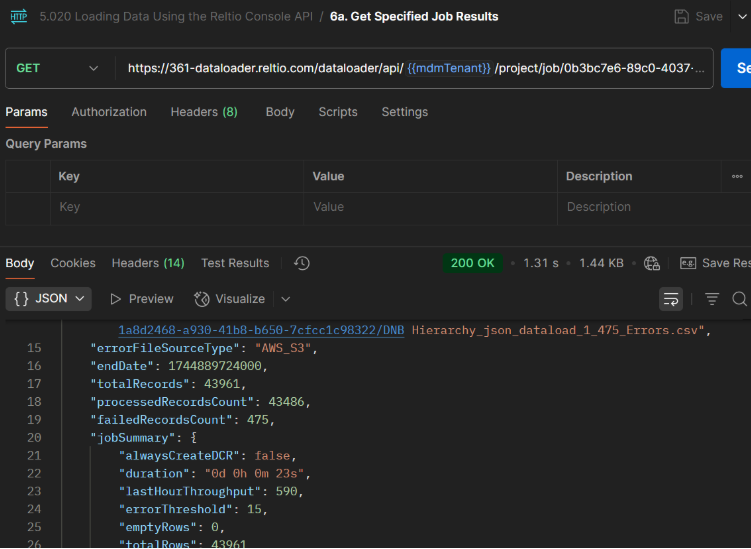Click the filter response icon
The height and width of the screenshot is (549, 751).
click(x=712, y=299)
